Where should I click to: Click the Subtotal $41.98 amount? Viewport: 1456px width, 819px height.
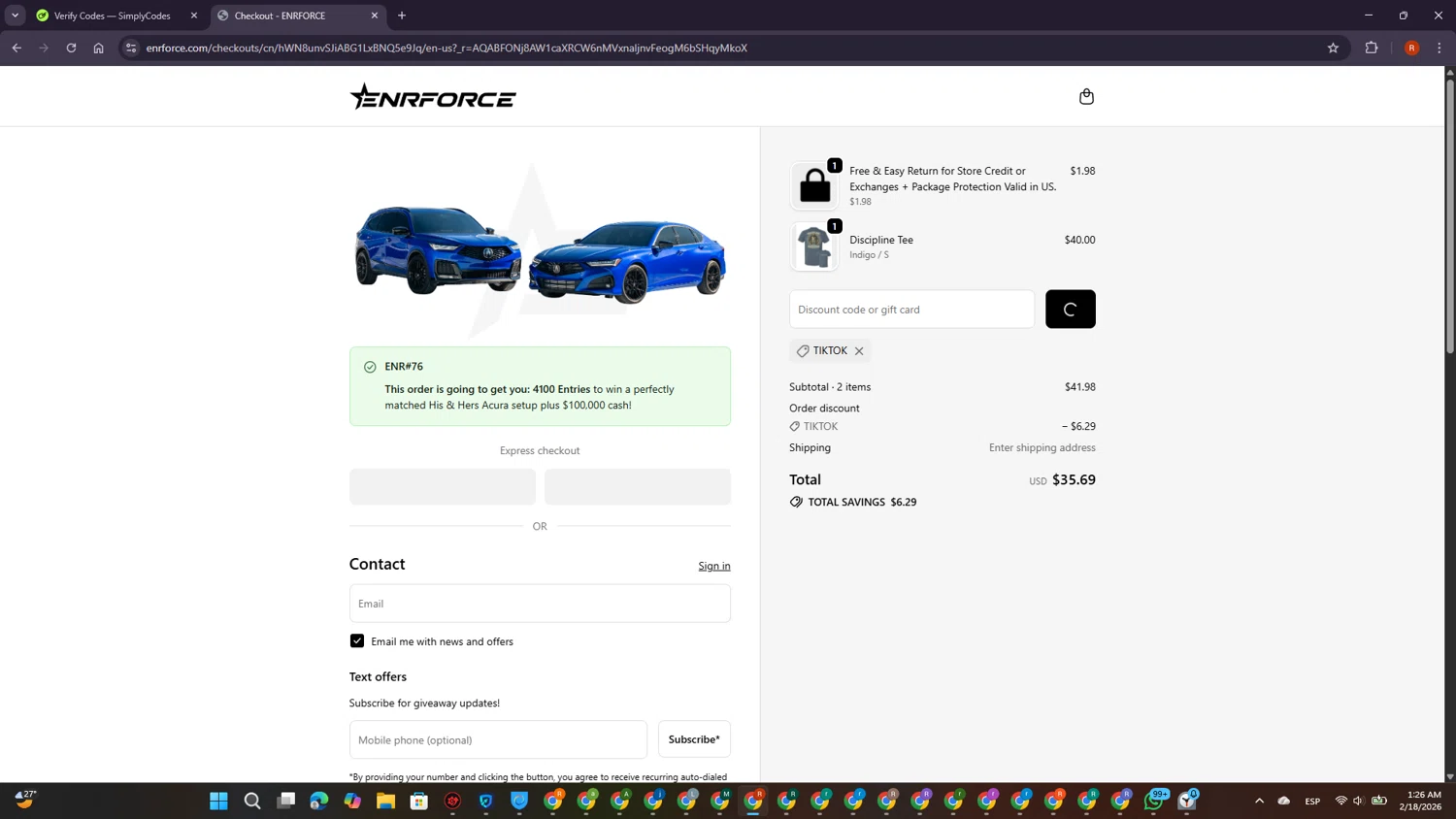coord(1079,386)
